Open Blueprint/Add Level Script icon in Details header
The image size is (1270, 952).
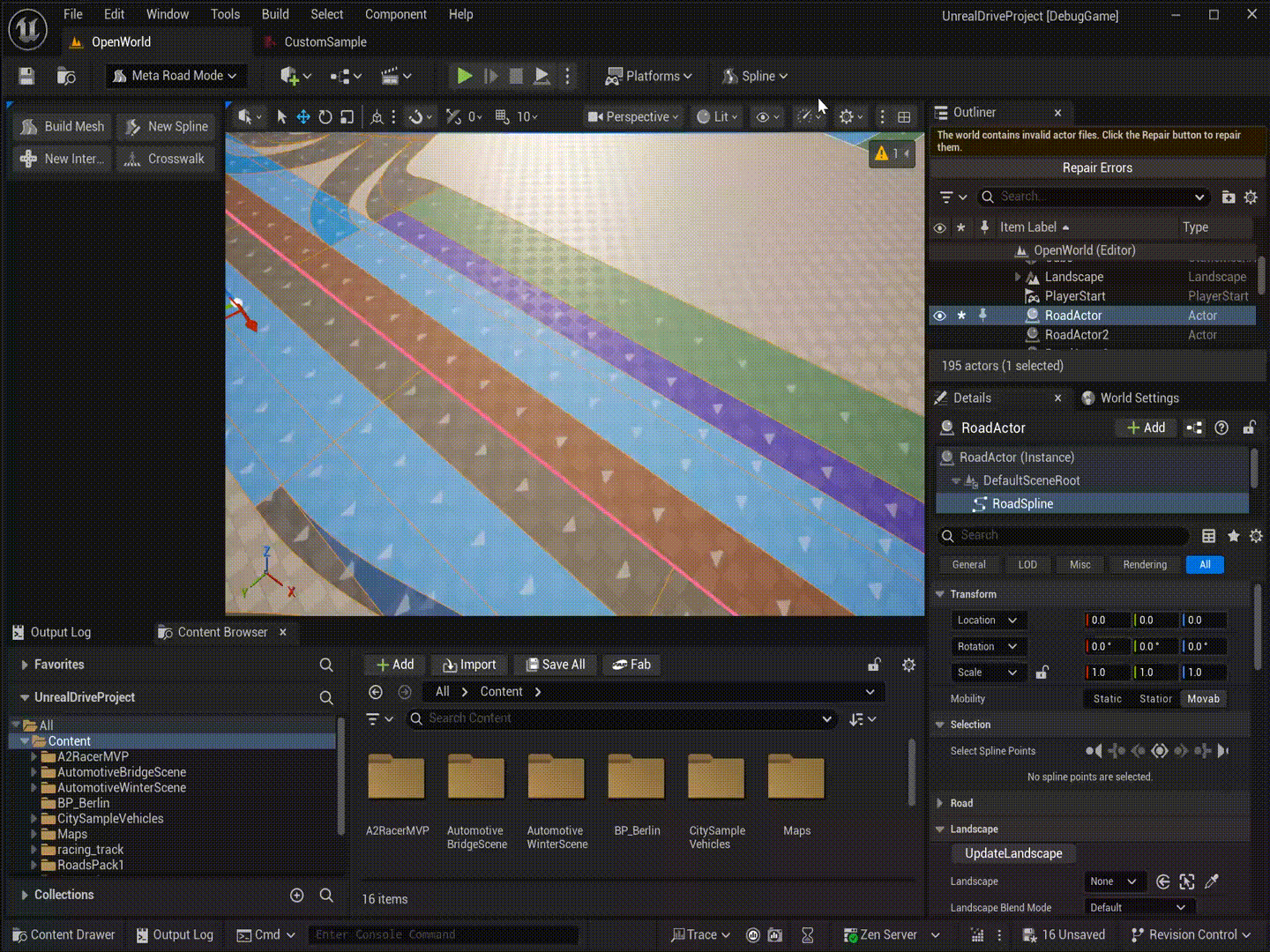tap(1194, 428)
